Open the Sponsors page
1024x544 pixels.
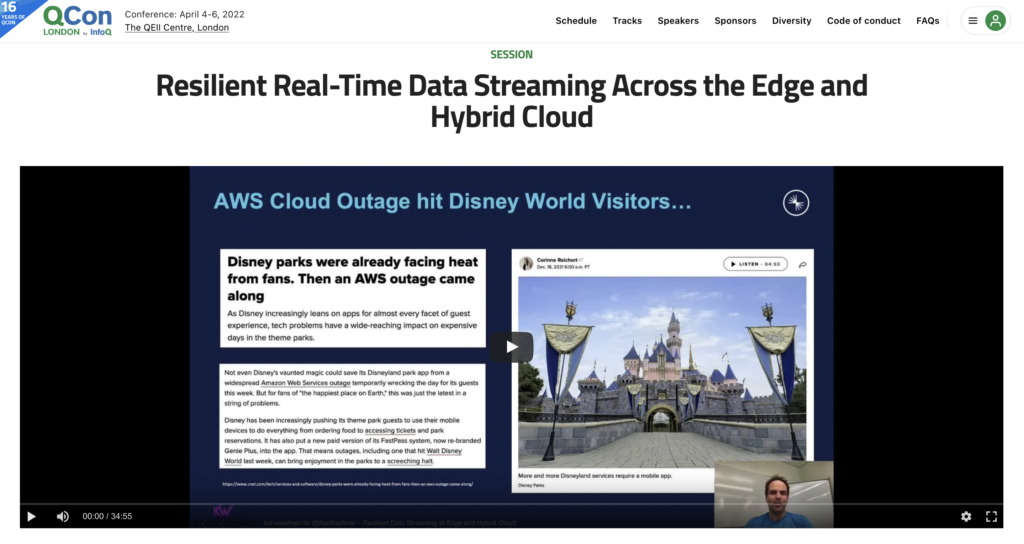point(735,21)
